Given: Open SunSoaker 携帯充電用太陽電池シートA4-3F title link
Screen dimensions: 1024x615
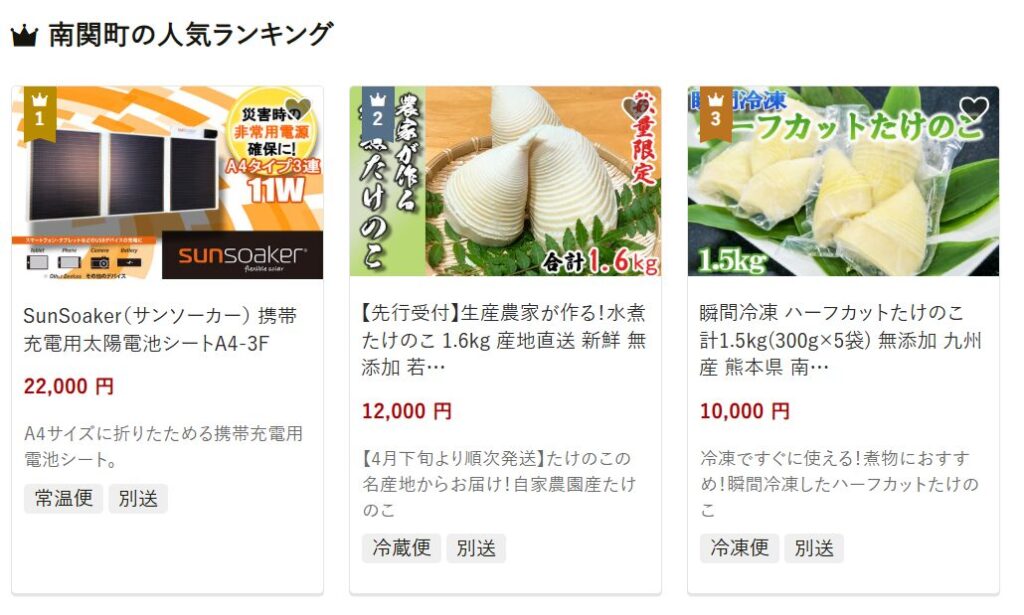Looking at the screenshot, I should click(160, 330).
